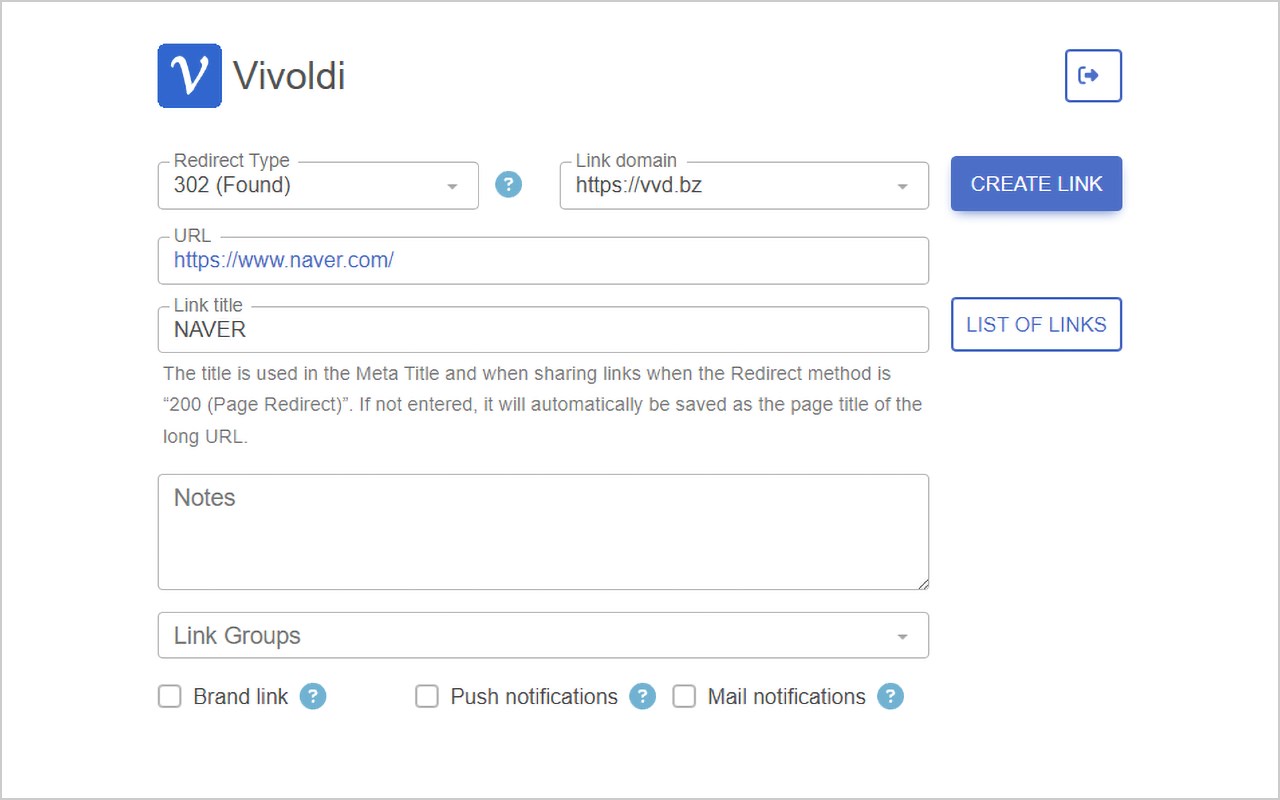Open the Redirect Type dropdown

coord(318,186)
